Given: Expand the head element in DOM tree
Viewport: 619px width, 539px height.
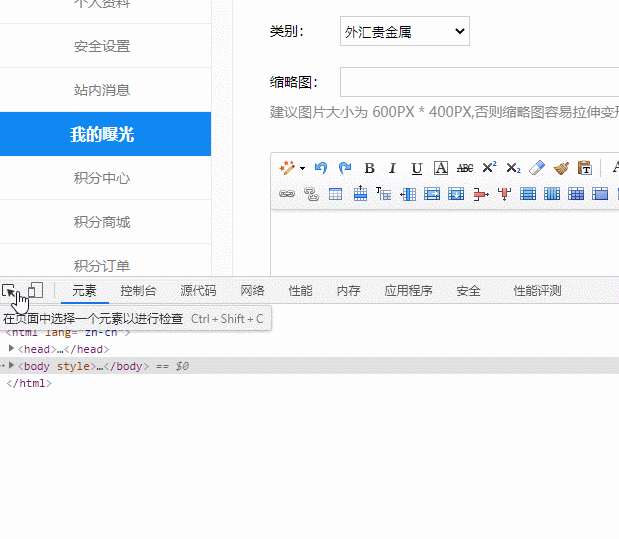Looking at the screenshot, I should tap(12, 349).
